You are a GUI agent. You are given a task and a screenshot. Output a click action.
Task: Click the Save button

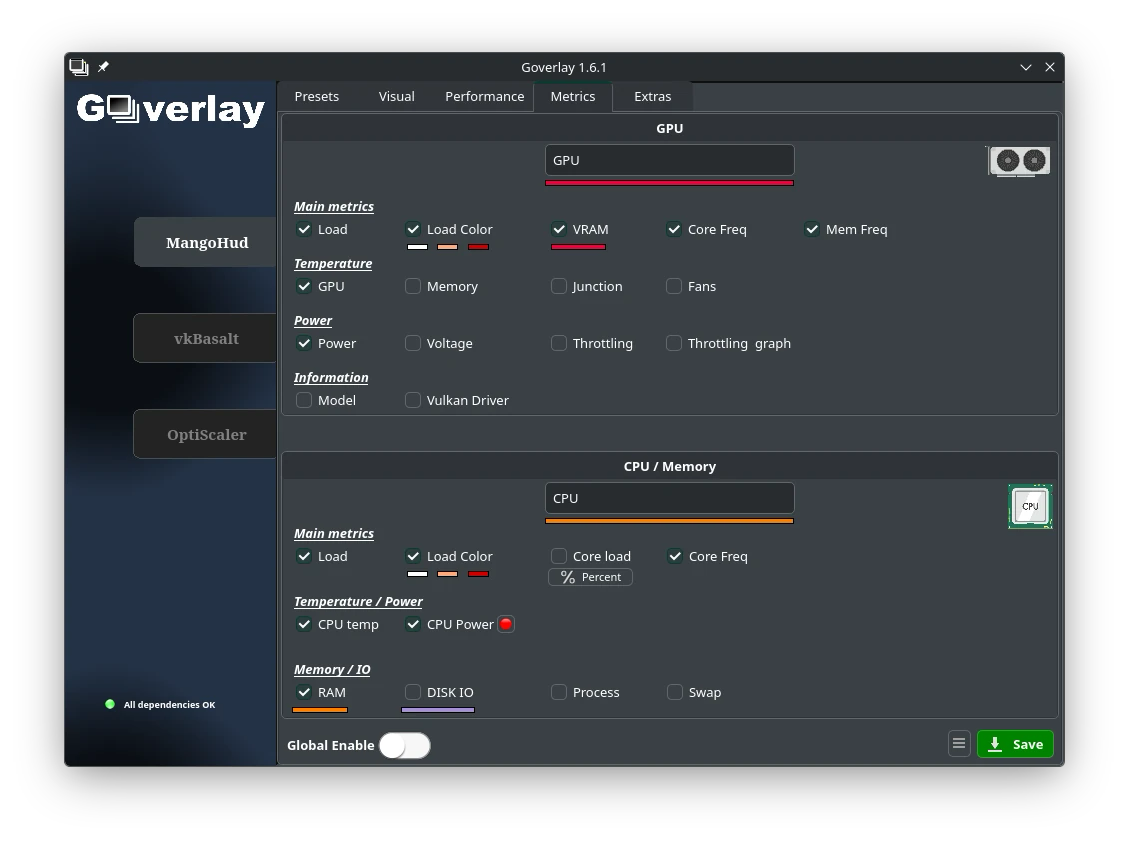(1015, 744)
